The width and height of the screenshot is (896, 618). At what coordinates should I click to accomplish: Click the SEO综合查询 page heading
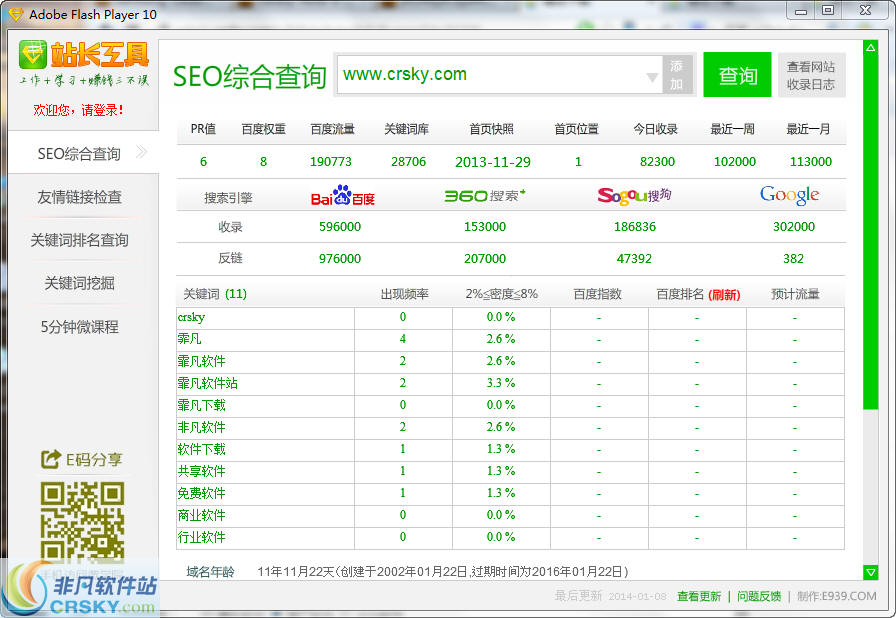[250, 77]
